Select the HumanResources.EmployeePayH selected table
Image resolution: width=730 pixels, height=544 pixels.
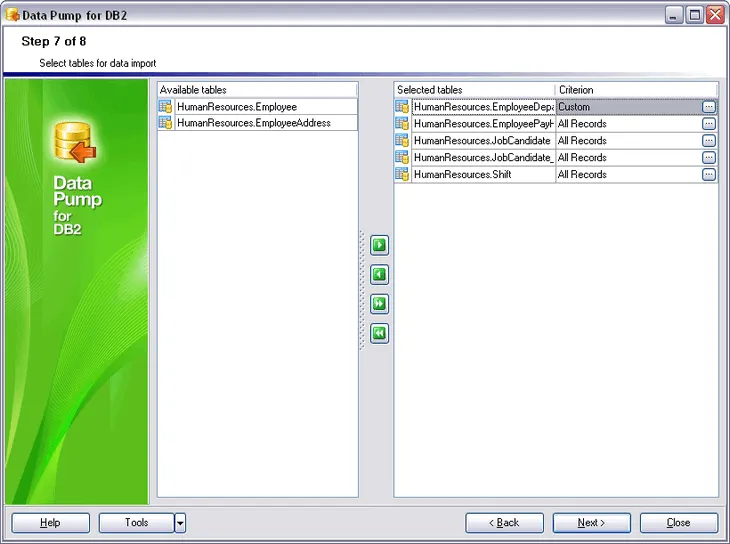click(483, 123)
